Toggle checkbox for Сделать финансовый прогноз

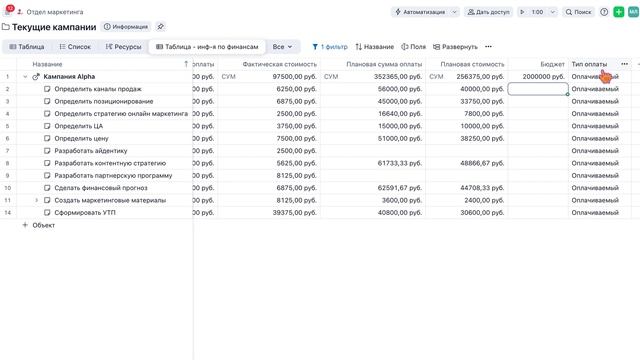47,188
